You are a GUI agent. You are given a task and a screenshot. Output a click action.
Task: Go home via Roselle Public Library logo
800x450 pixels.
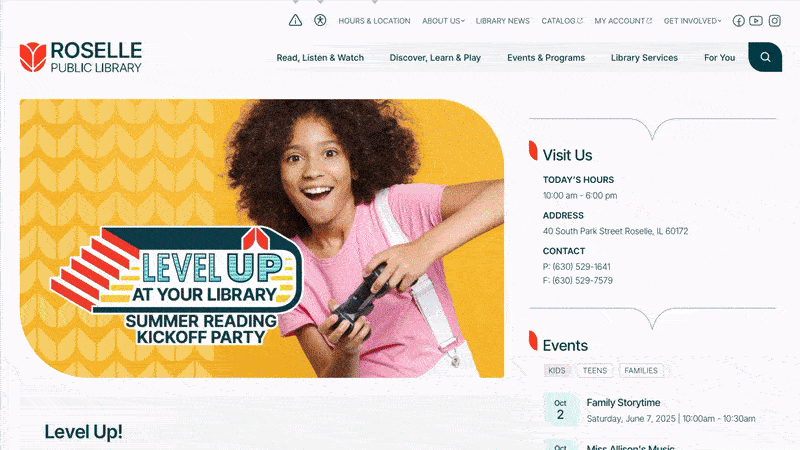[x=81, y=57]
